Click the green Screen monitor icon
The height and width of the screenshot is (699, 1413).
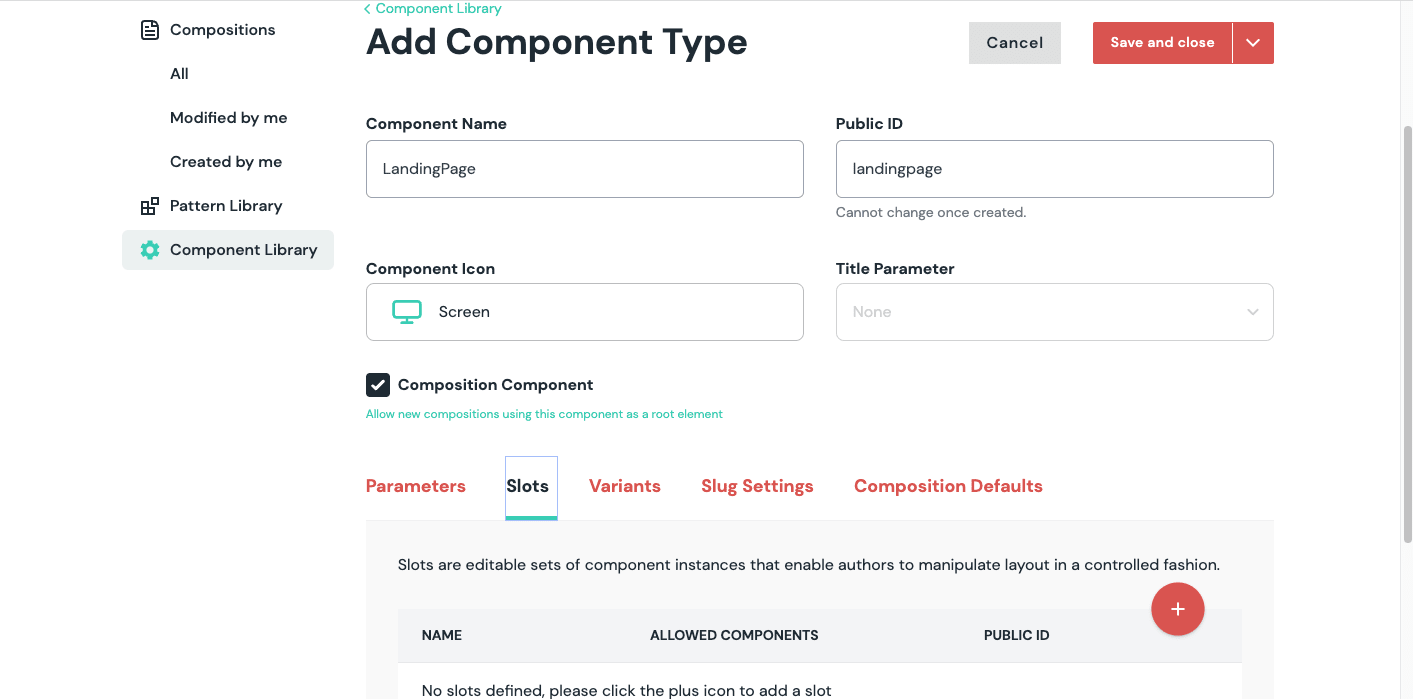(x=407, y=312)
